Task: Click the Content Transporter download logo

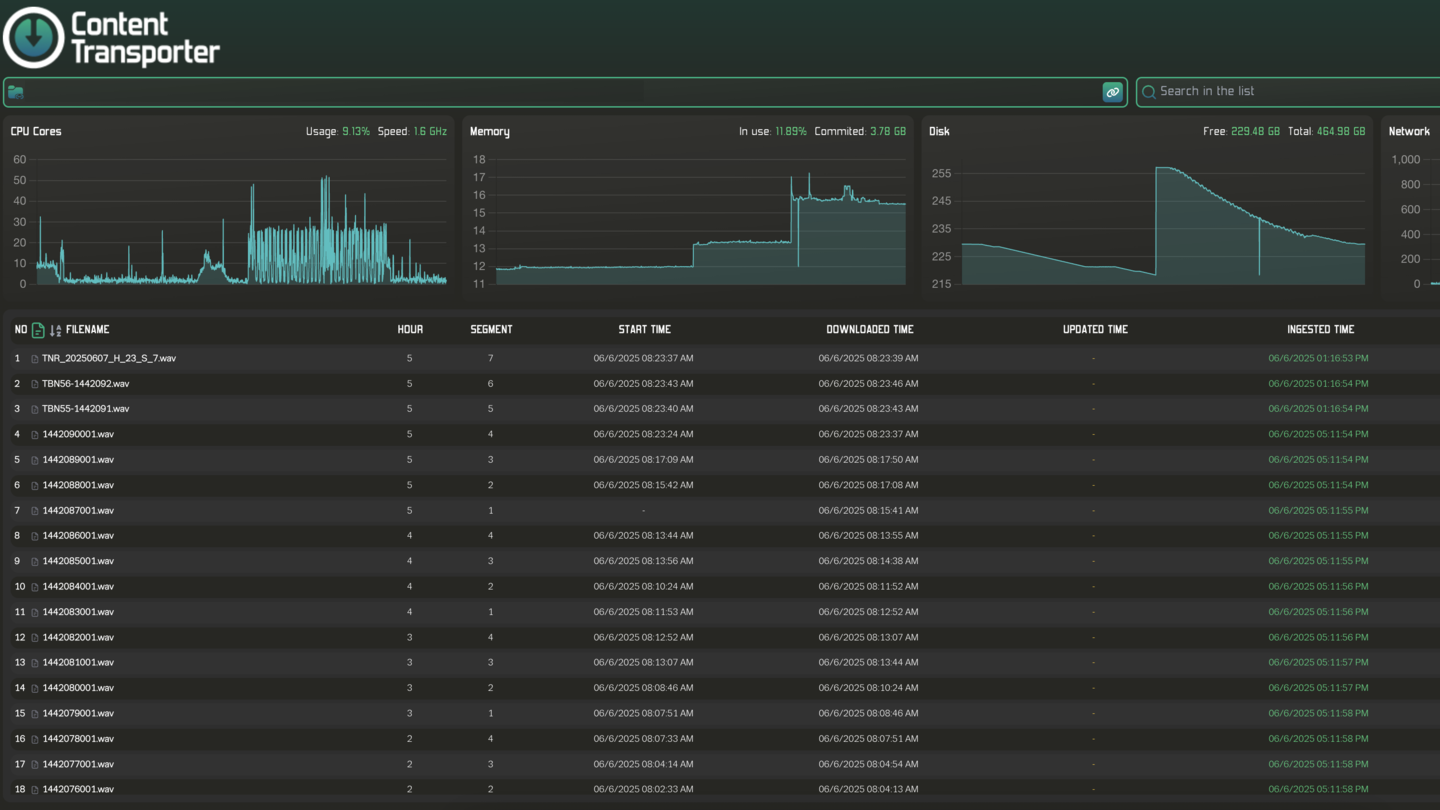Action: click(x=34, y=37)
